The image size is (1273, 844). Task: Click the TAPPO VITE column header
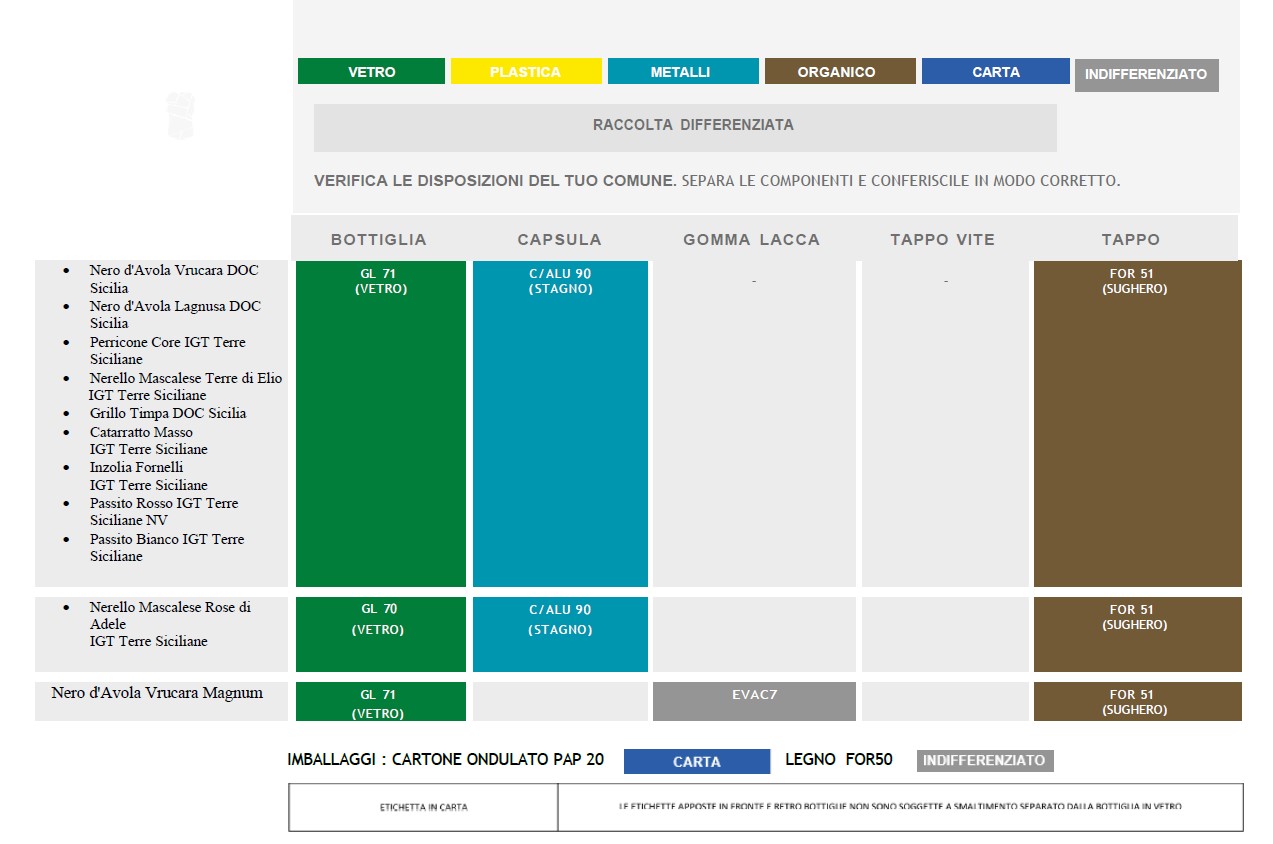943,240
